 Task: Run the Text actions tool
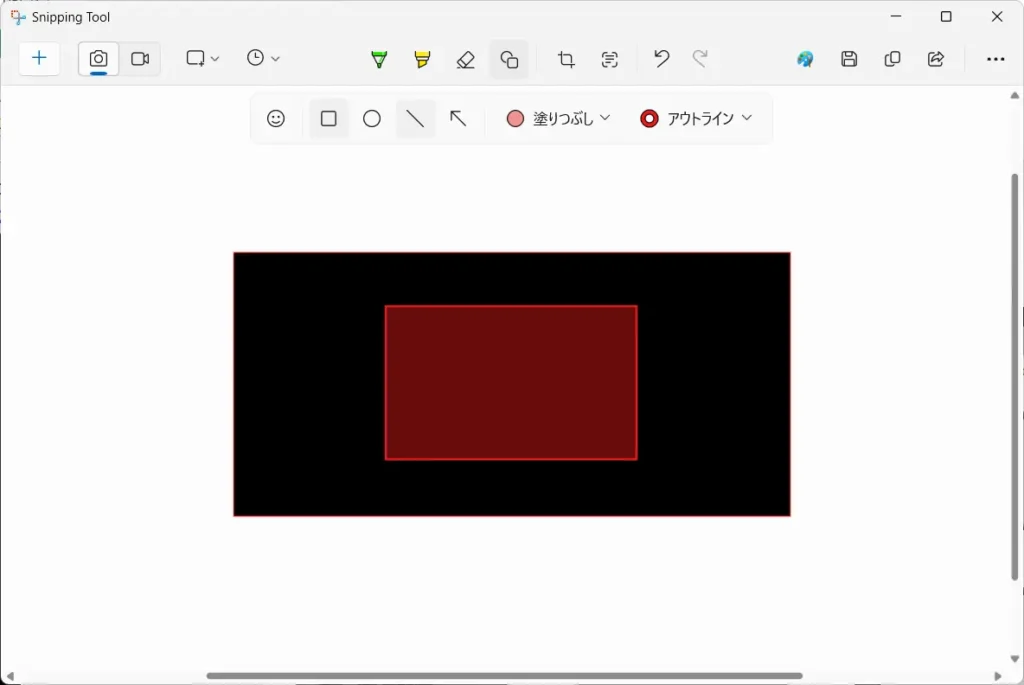[x=610, y=60]
